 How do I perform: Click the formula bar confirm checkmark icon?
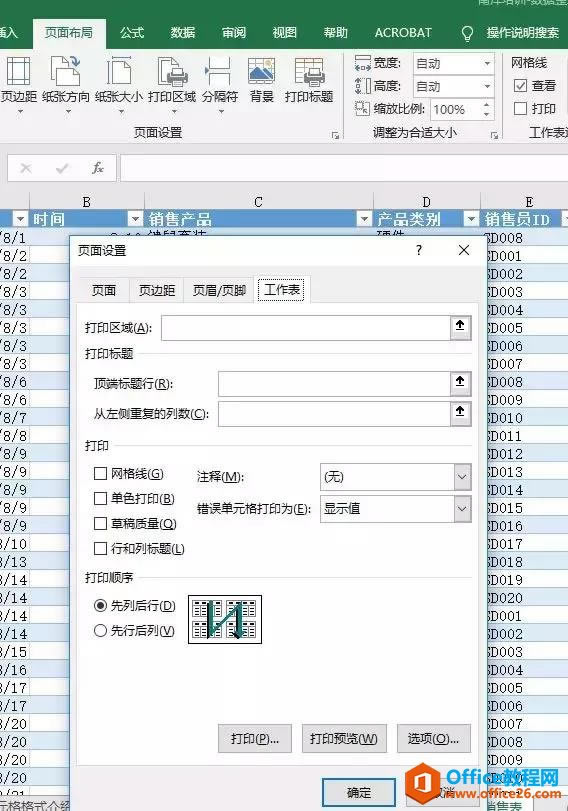pyautogui.click(x=62, y=168)
